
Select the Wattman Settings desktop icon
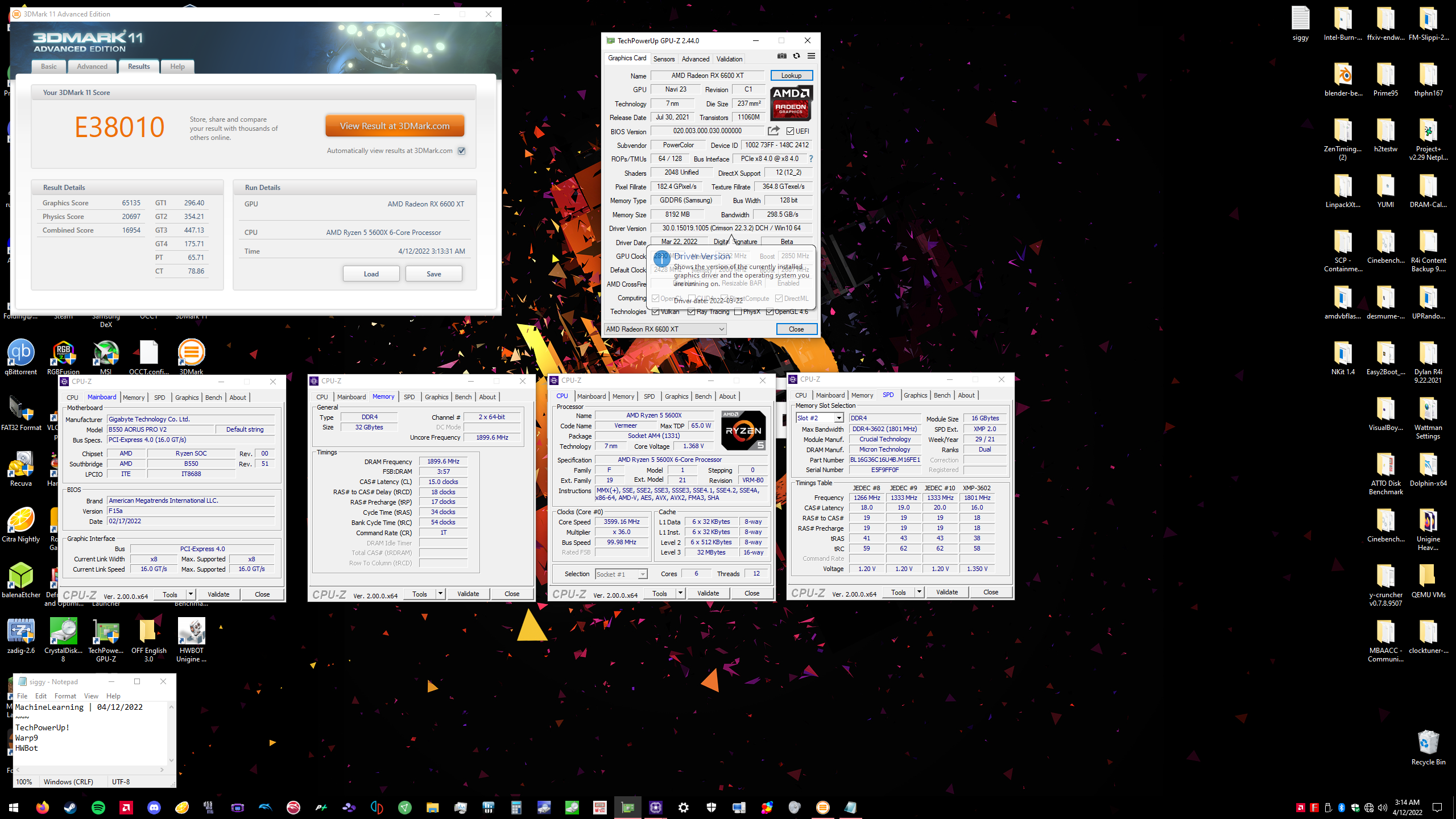click(x=1428, y=418)
